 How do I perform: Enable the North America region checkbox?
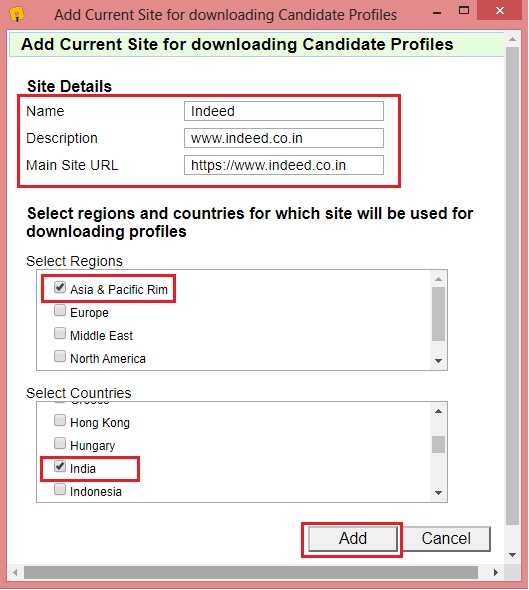60,356
